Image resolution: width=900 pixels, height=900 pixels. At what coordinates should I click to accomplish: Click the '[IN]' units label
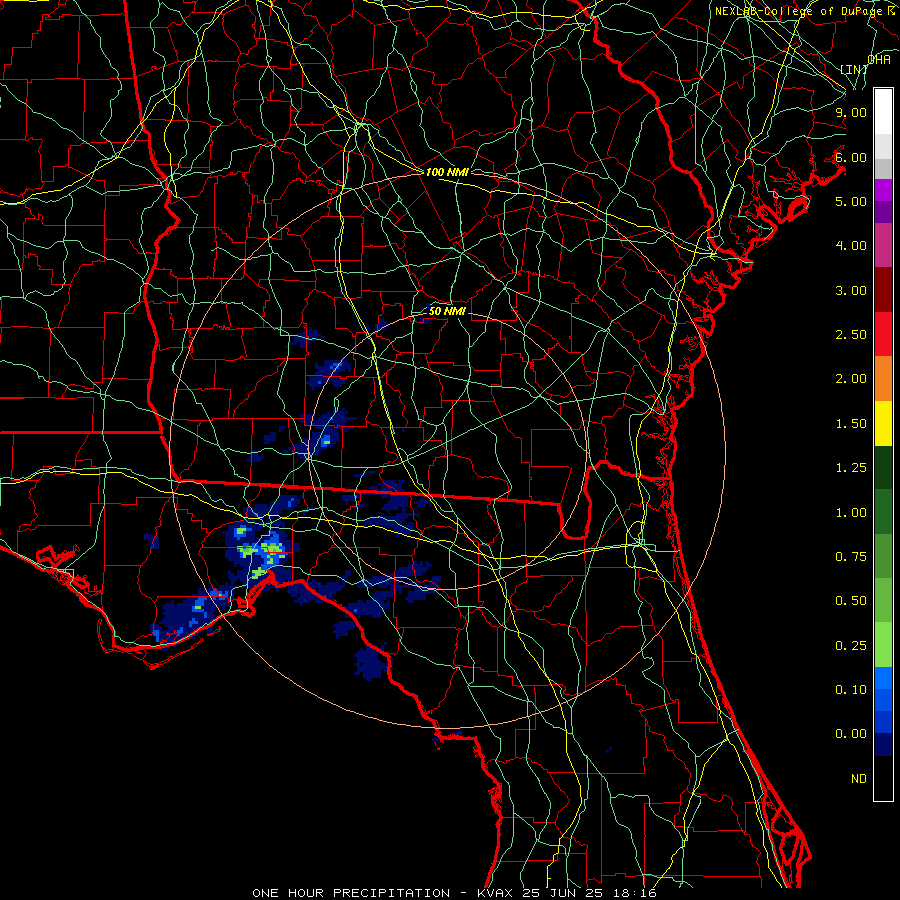pos(854,69)
